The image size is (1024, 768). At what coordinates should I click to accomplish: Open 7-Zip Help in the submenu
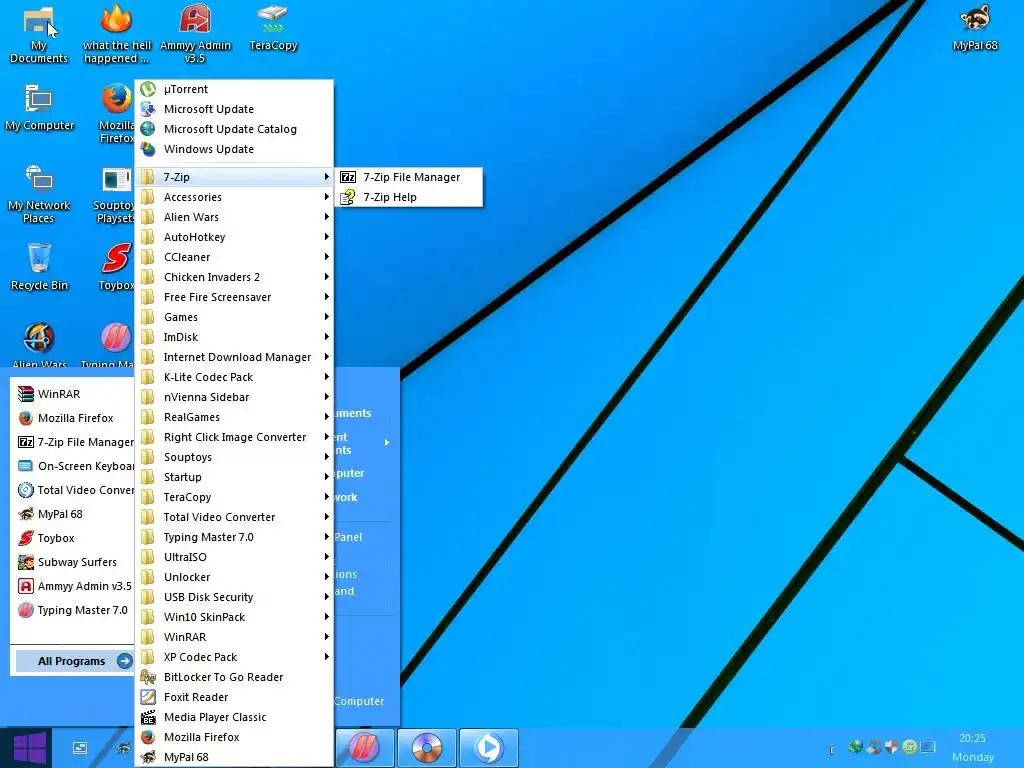click(x=409, y=197)
